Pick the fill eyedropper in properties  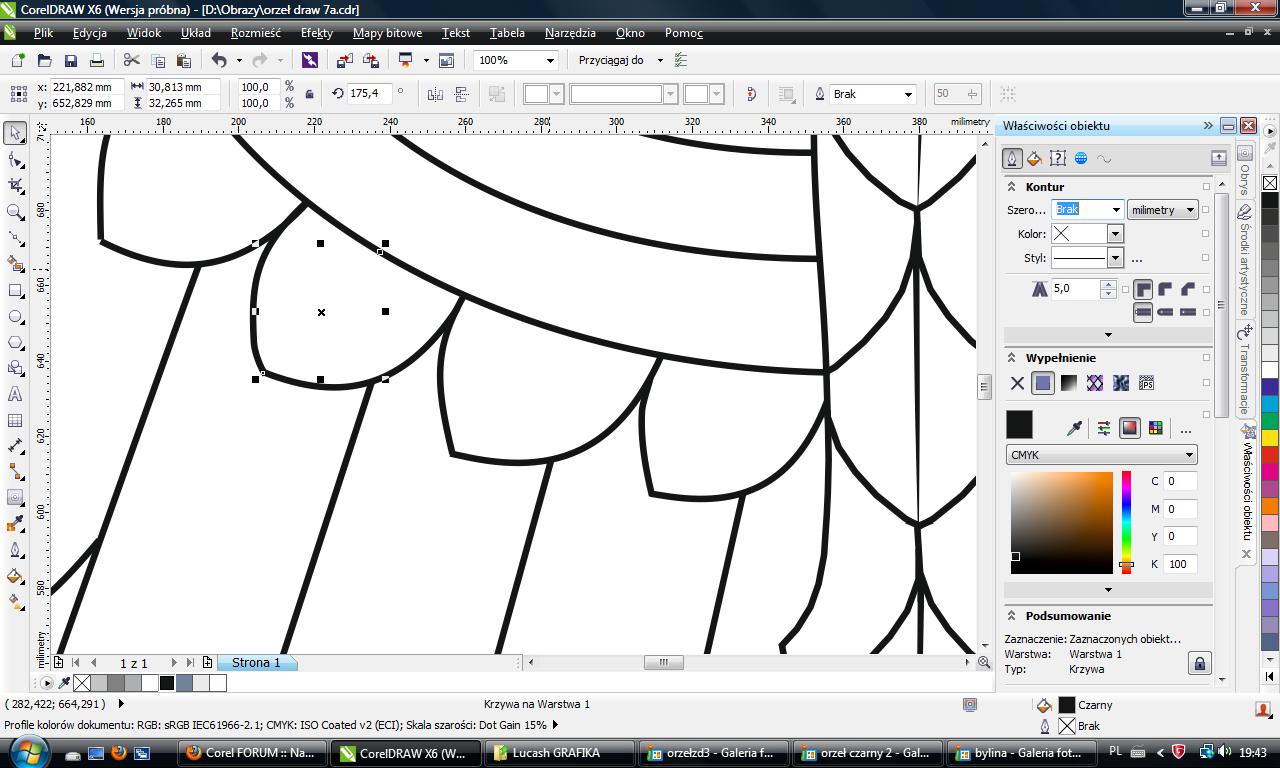pos(1074,428)
